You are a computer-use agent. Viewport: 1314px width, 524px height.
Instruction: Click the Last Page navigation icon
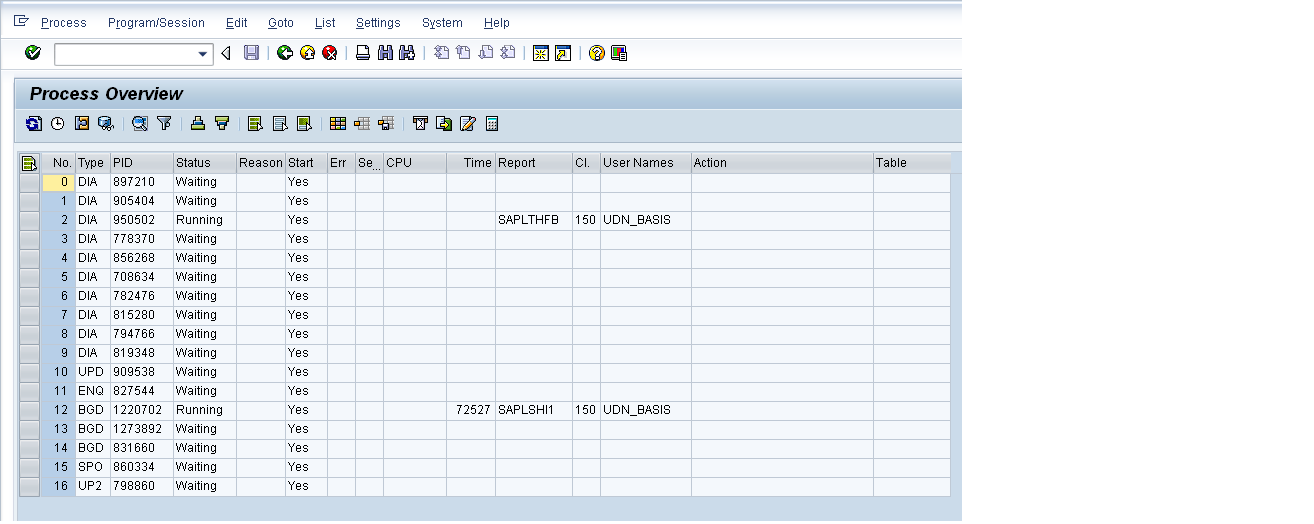507,53
